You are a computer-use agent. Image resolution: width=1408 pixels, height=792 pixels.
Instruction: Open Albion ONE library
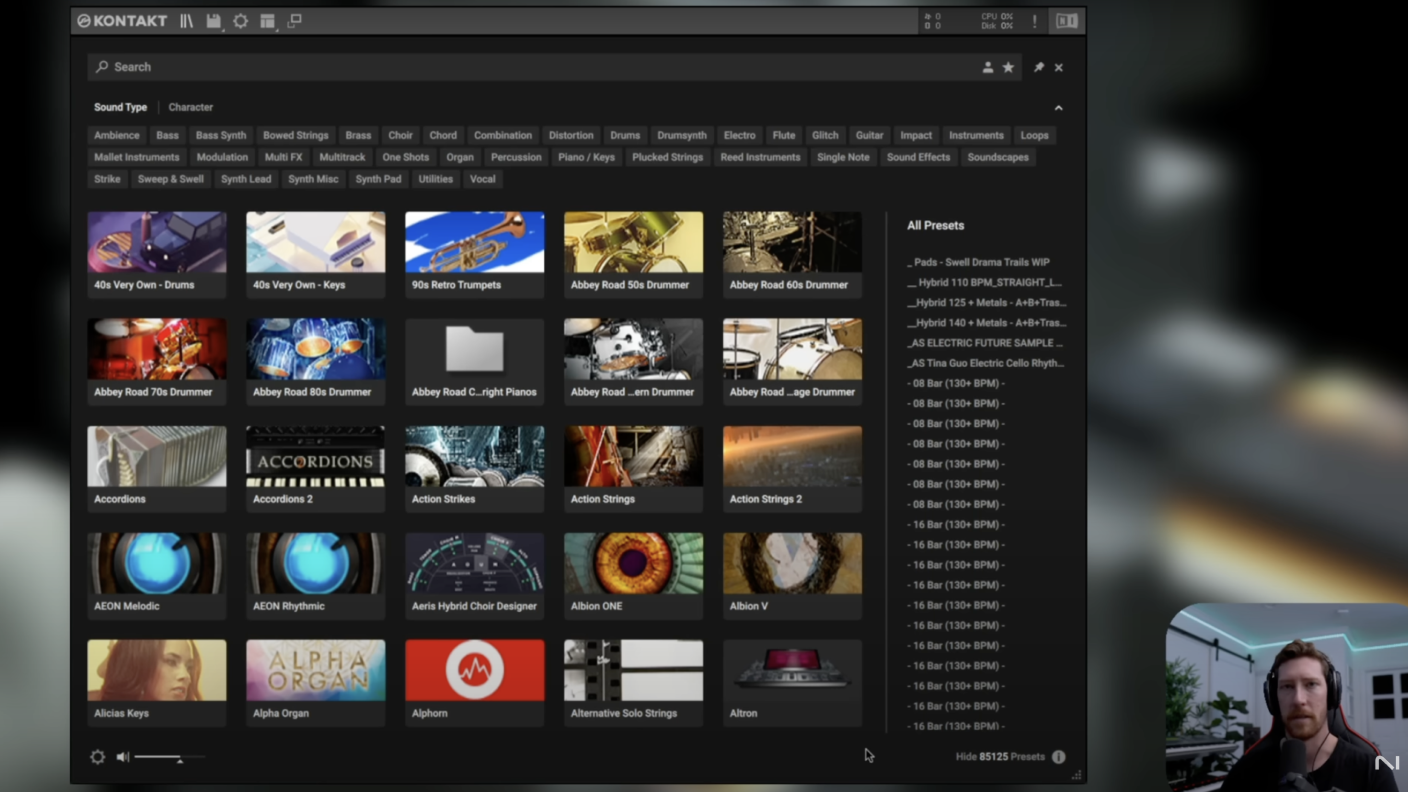[634, 575]
